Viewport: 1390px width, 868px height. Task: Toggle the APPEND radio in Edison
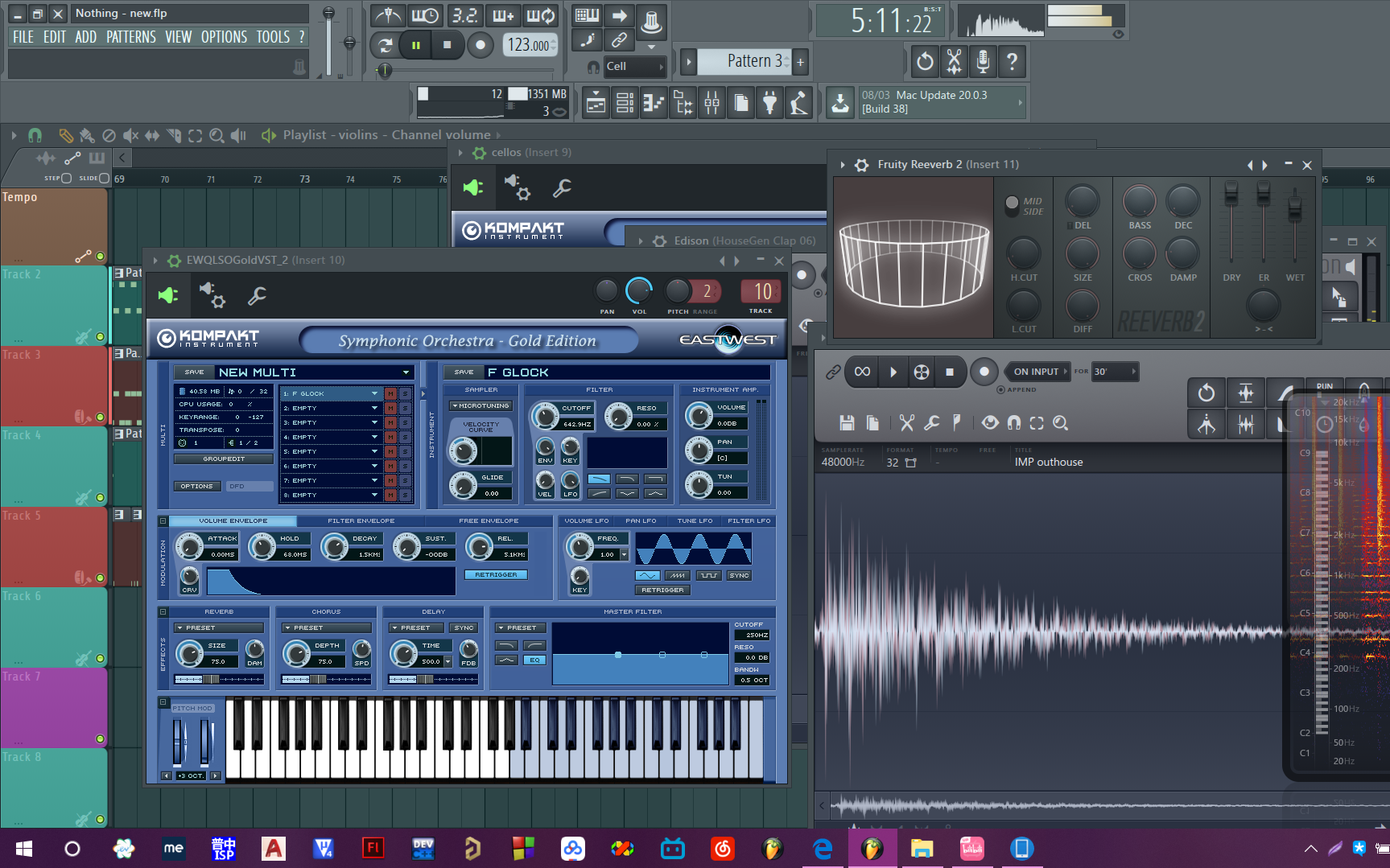coord(1000,389)
